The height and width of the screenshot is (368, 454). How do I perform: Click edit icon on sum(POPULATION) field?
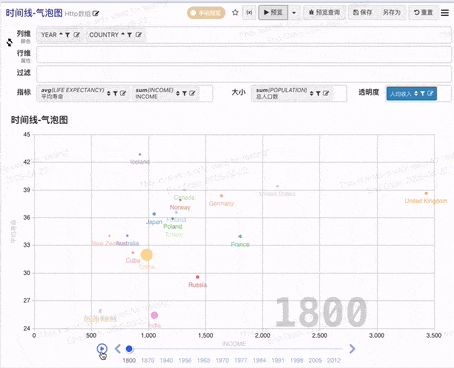(326, 93)
